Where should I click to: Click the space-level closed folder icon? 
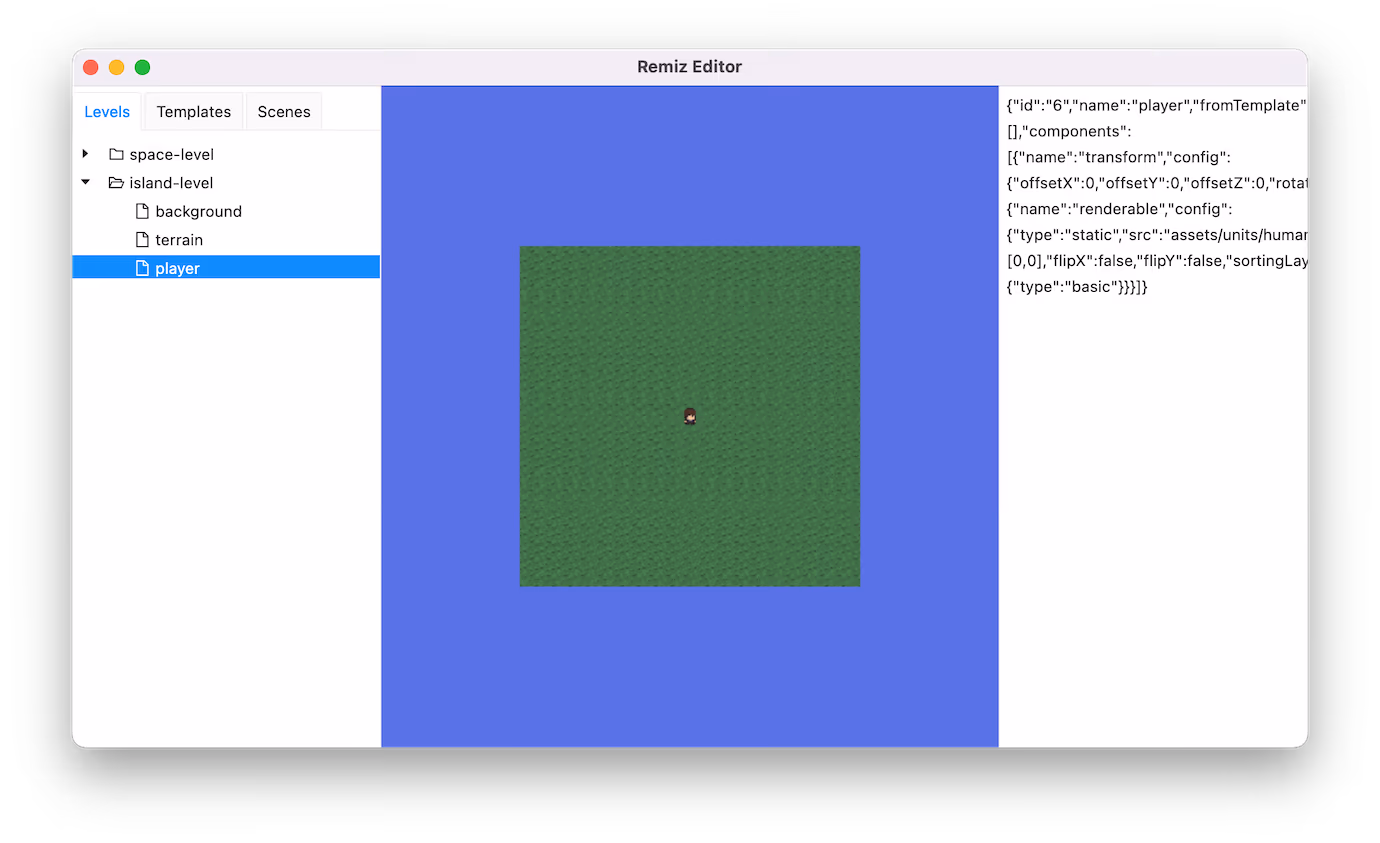click(x=116, y=154)
